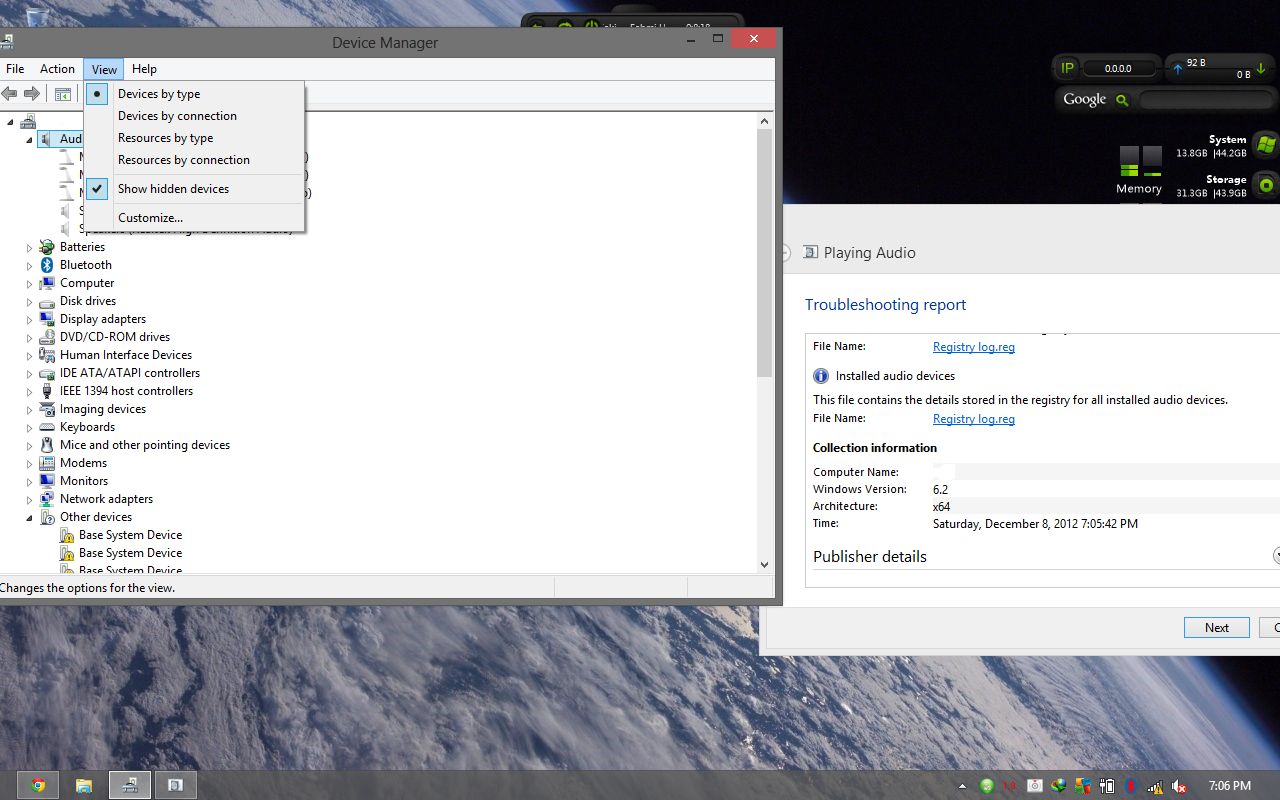Viewport: 1280px width, 800px height.
Task: Click the green Windows System drive icon
Action: tap(1266, 145)
